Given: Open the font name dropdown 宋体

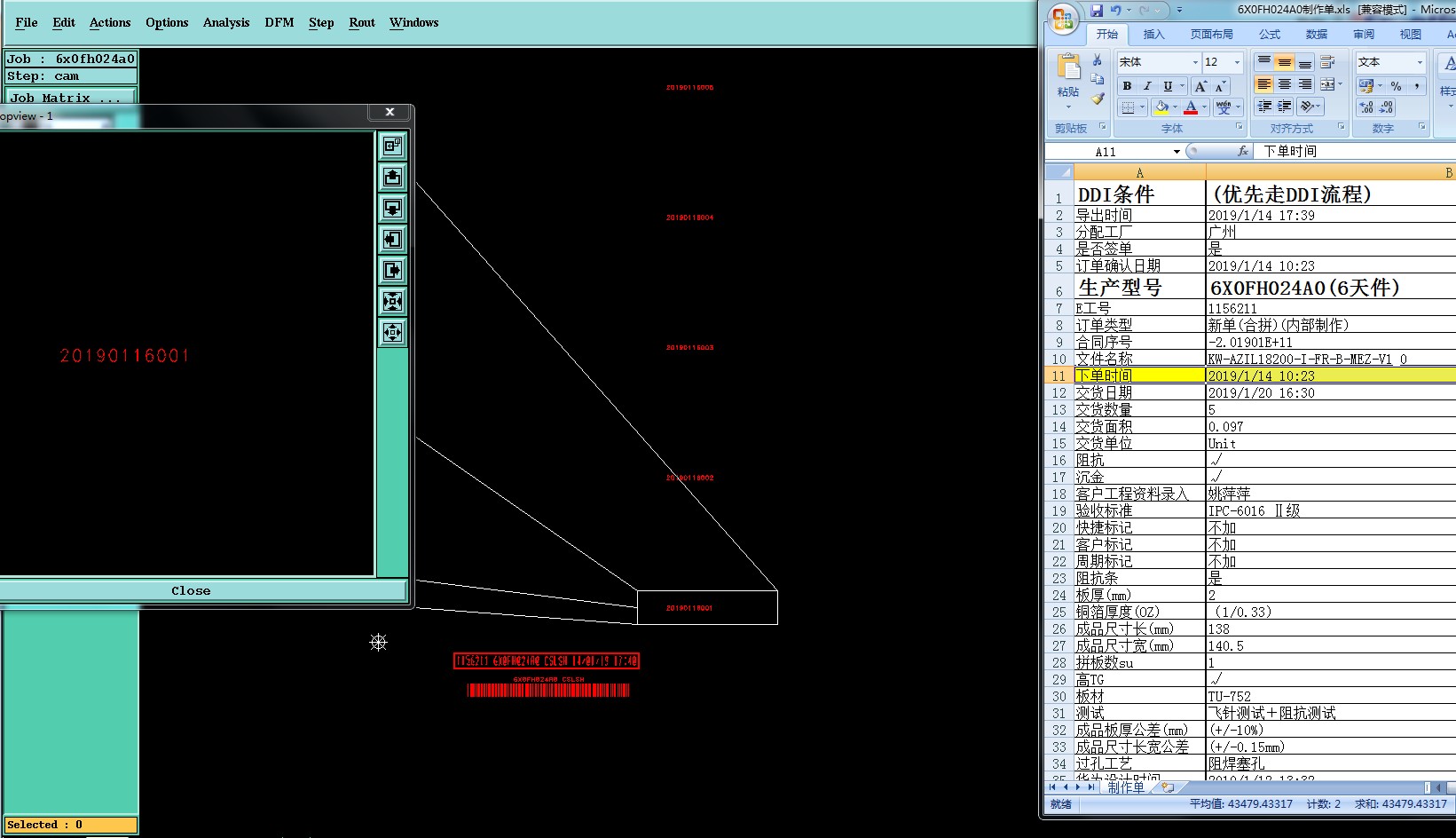Looking at the screenshot, I should coord(1195,62).
